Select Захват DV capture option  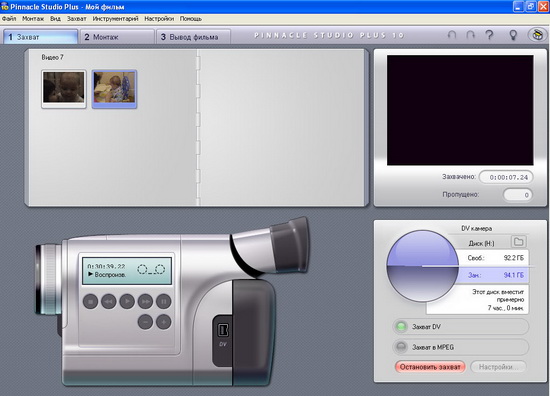click(460, 327)
